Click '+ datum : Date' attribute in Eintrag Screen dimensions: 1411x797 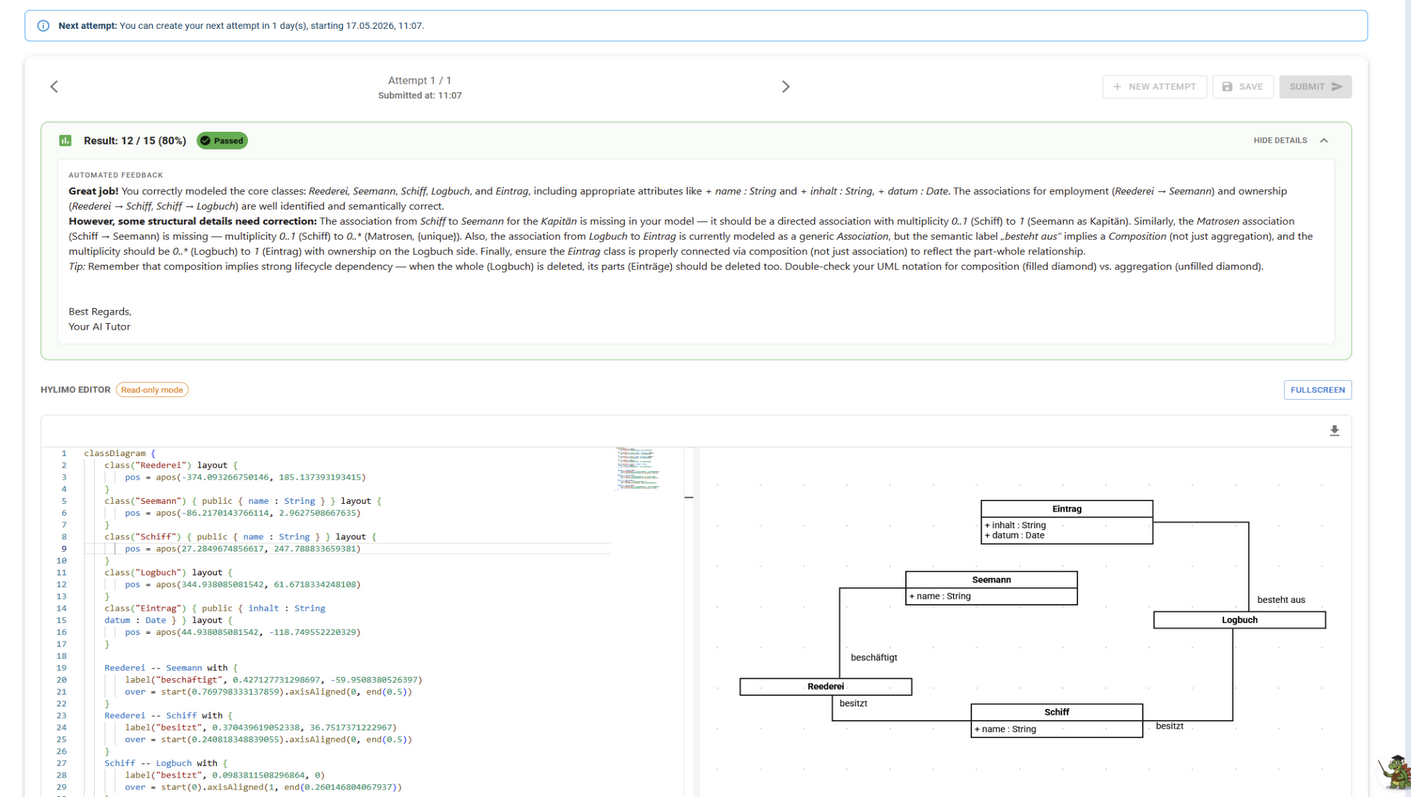[x=1014, y=535]
